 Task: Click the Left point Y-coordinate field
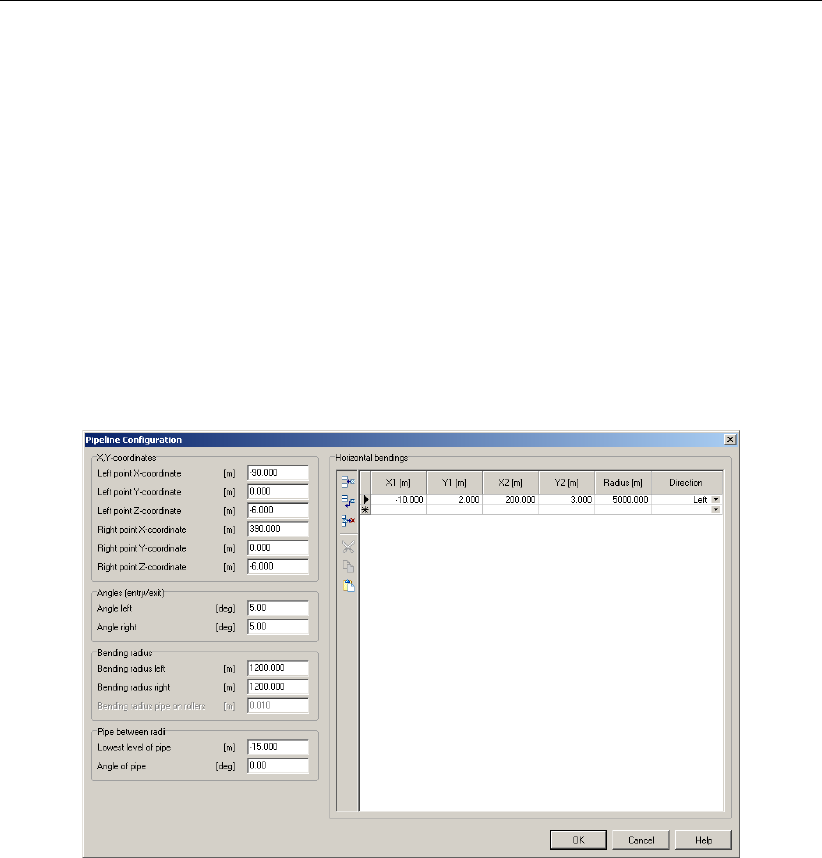278,491
